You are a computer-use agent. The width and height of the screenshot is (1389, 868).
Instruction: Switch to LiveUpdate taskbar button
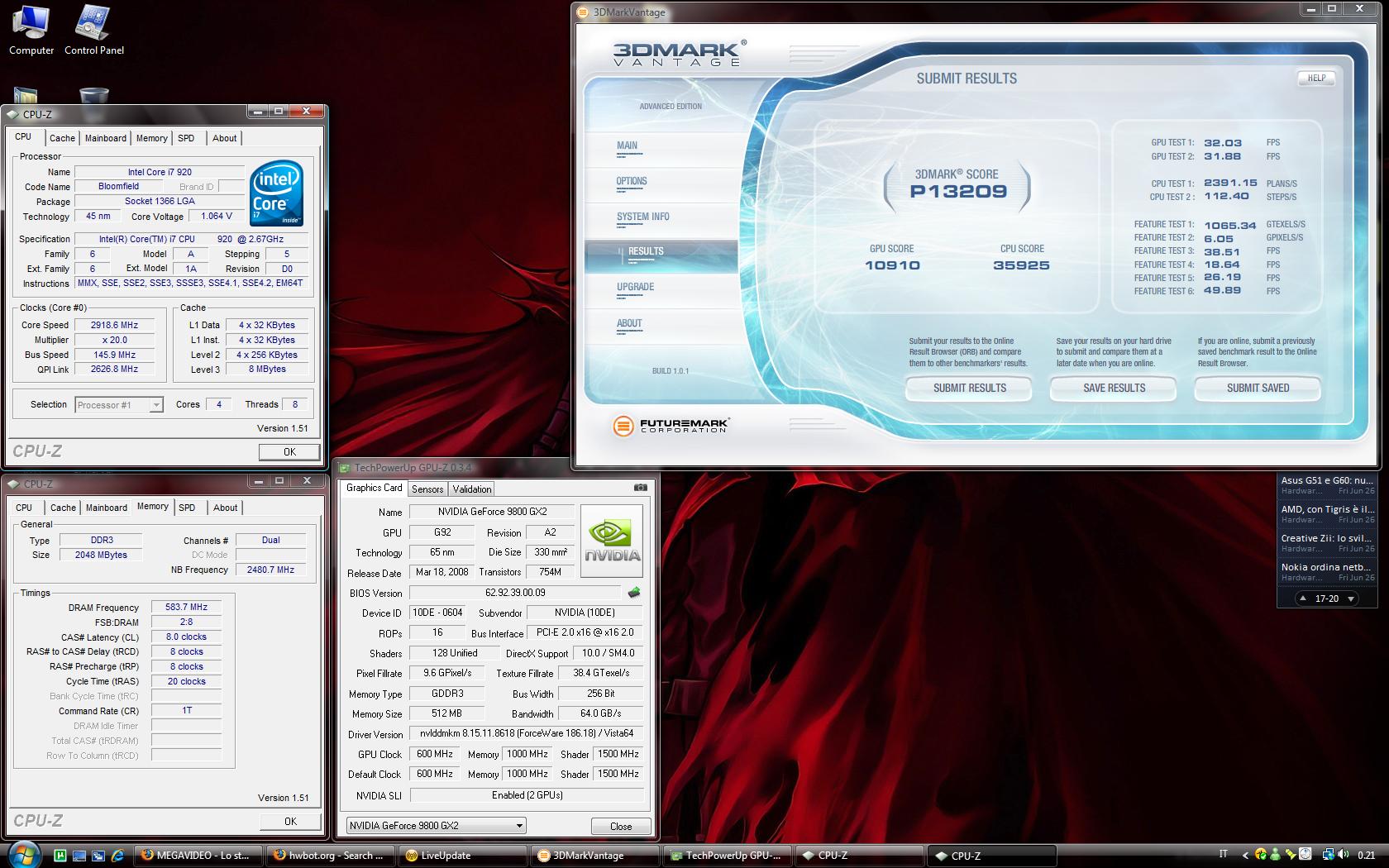(x=462, y=856)
